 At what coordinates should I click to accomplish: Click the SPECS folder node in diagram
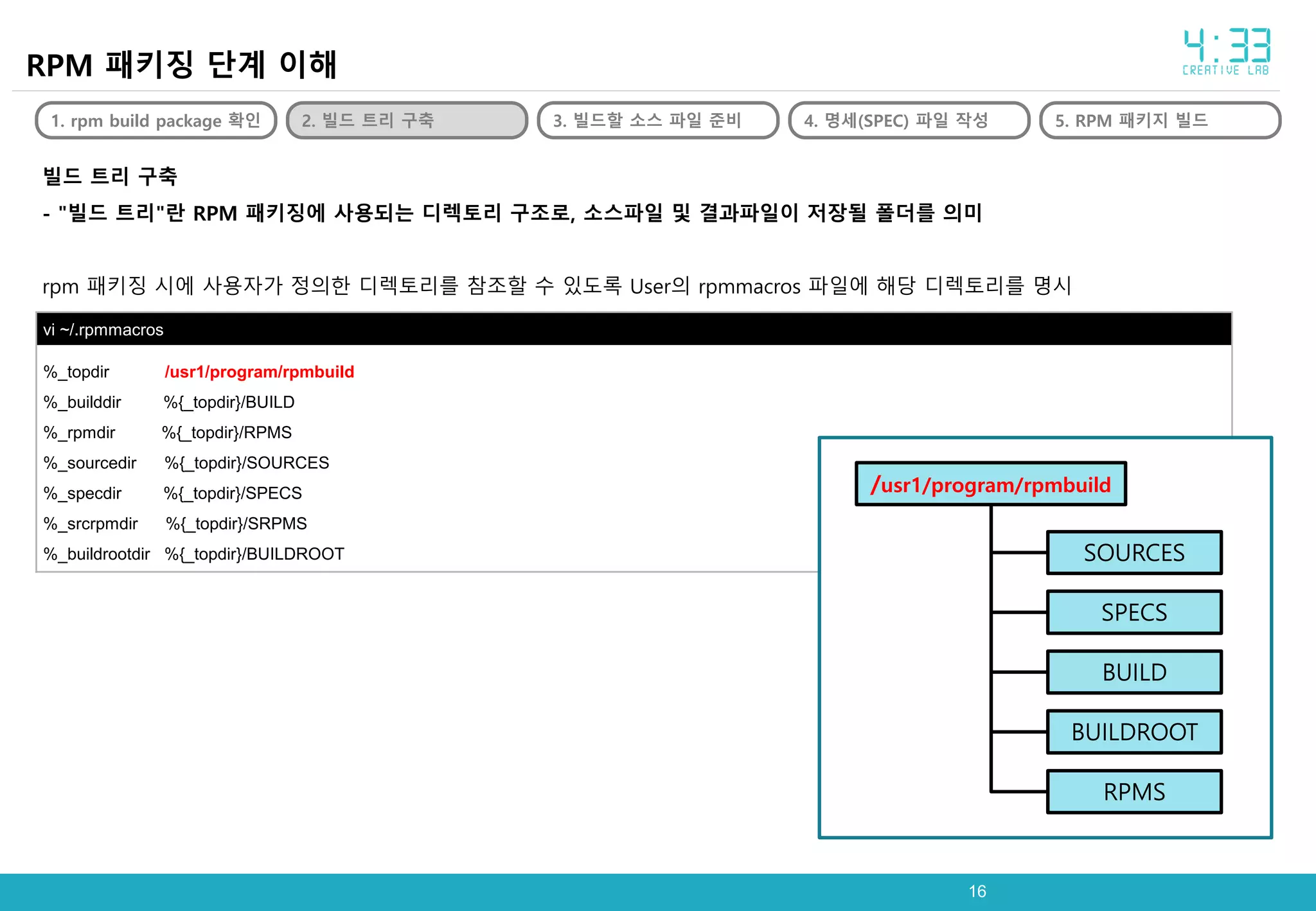click(x=1134, y=612)
